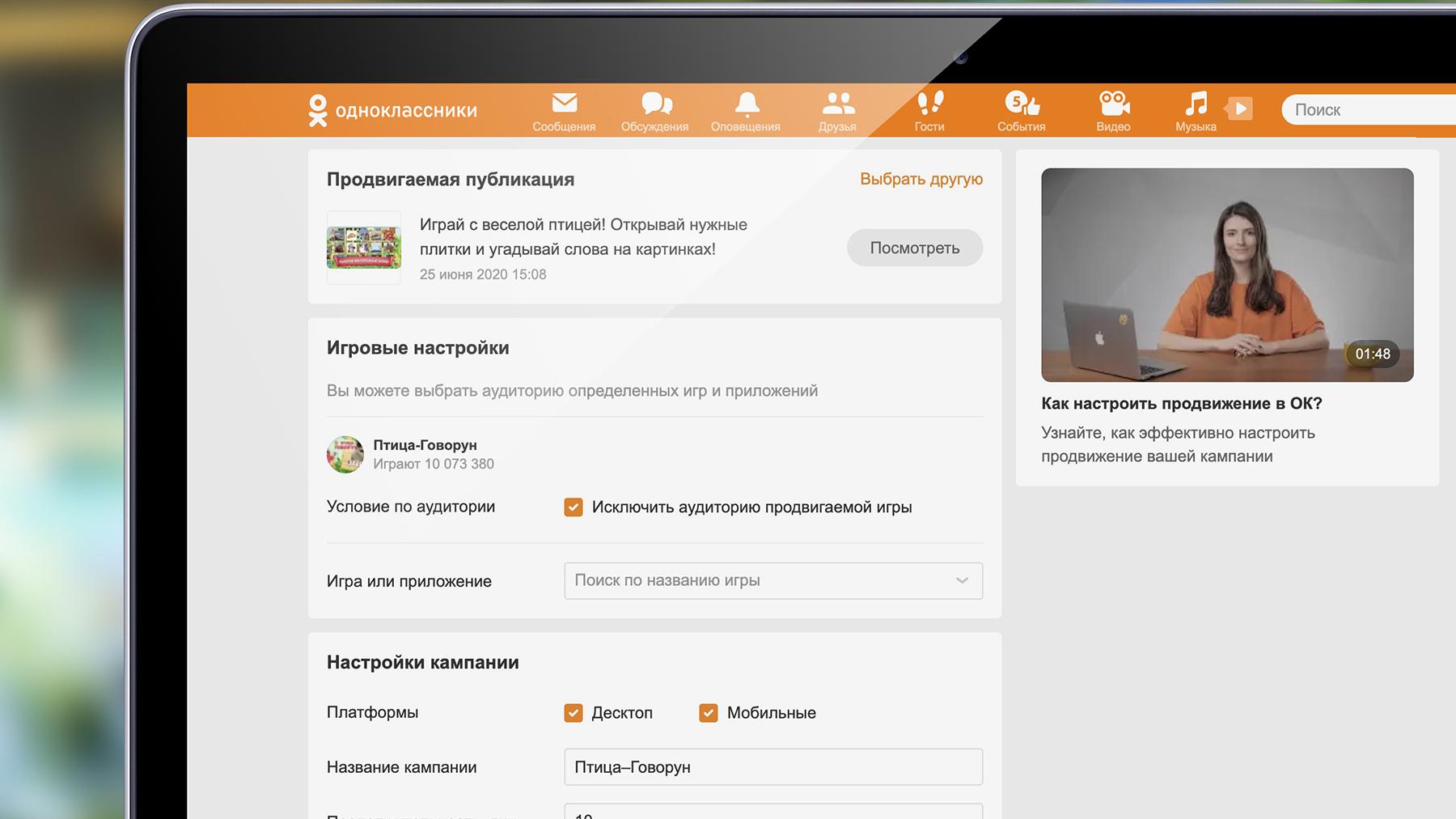The image size is (1456, 819).
Task: Click the music player play button
Action: point(1239,108)
